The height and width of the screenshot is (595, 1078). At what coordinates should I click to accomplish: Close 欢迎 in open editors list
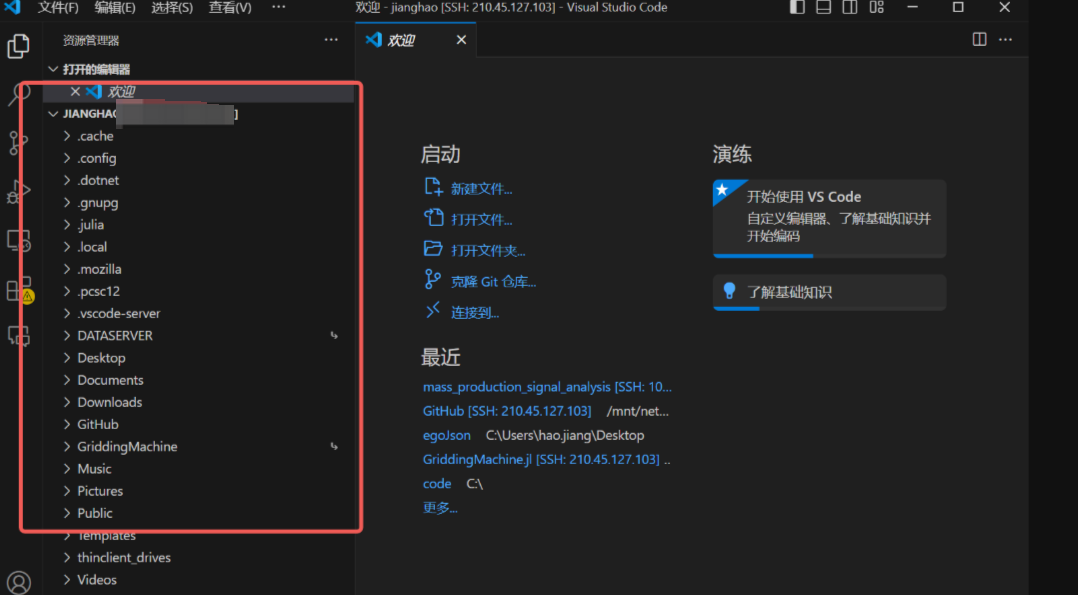click(75, 91)
